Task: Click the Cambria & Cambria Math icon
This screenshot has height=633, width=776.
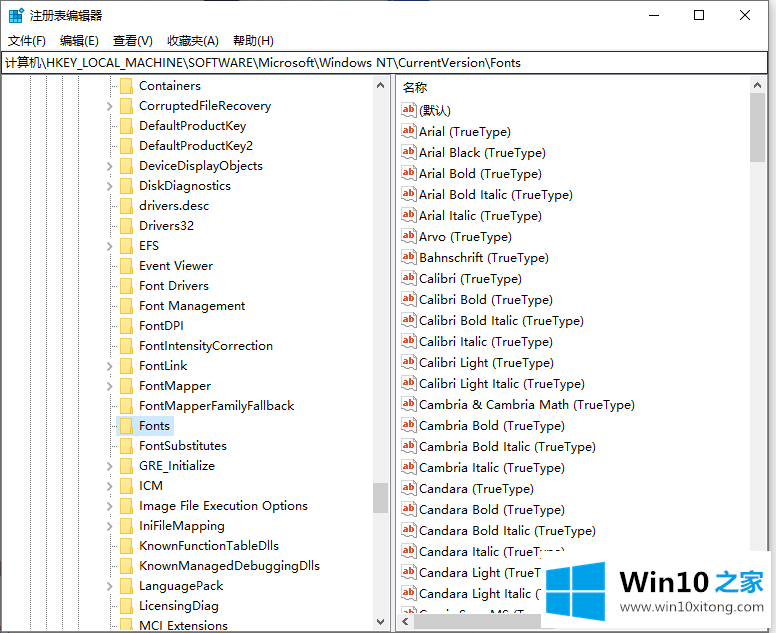Action: (x=408, y=404)
